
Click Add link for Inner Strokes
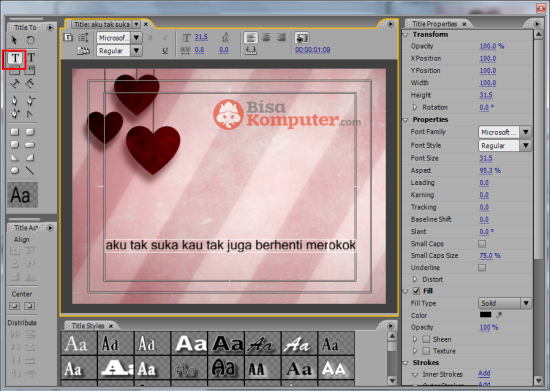point(484,373)
